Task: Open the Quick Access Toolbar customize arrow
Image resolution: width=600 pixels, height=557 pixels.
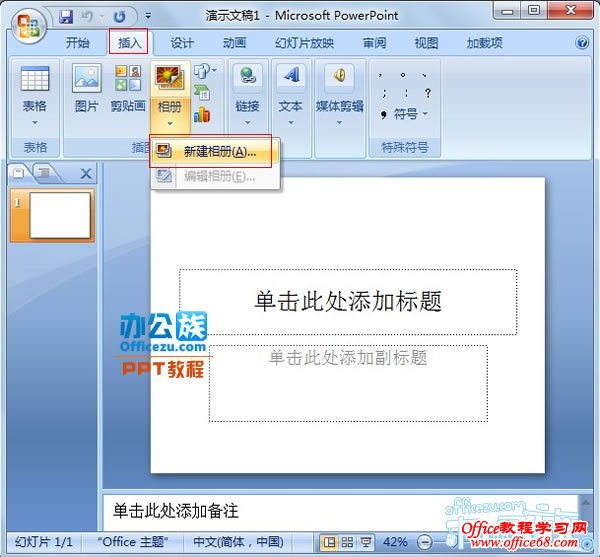Action: tap(148, 16)
